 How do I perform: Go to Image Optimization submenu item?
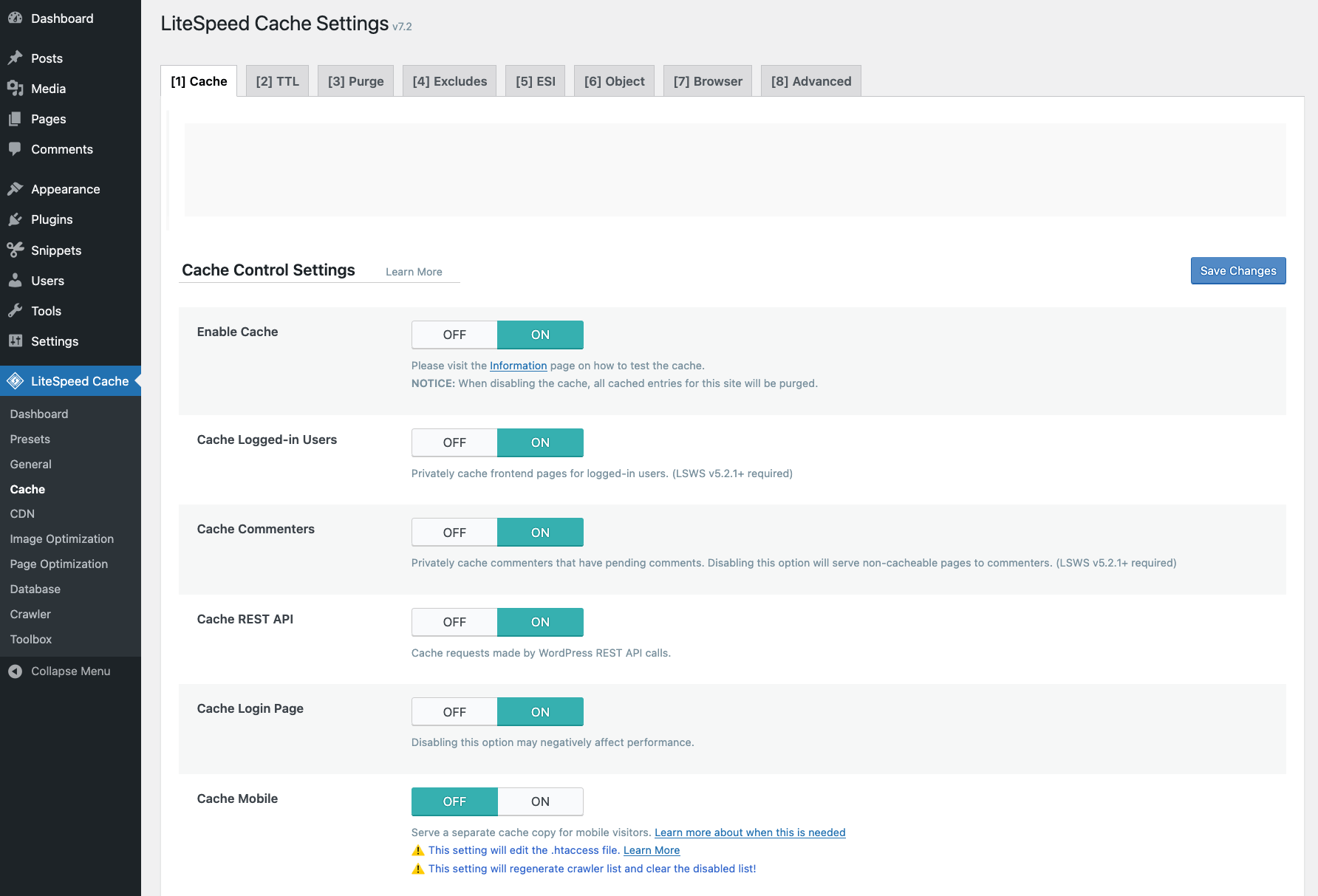(x=62, y=538)
